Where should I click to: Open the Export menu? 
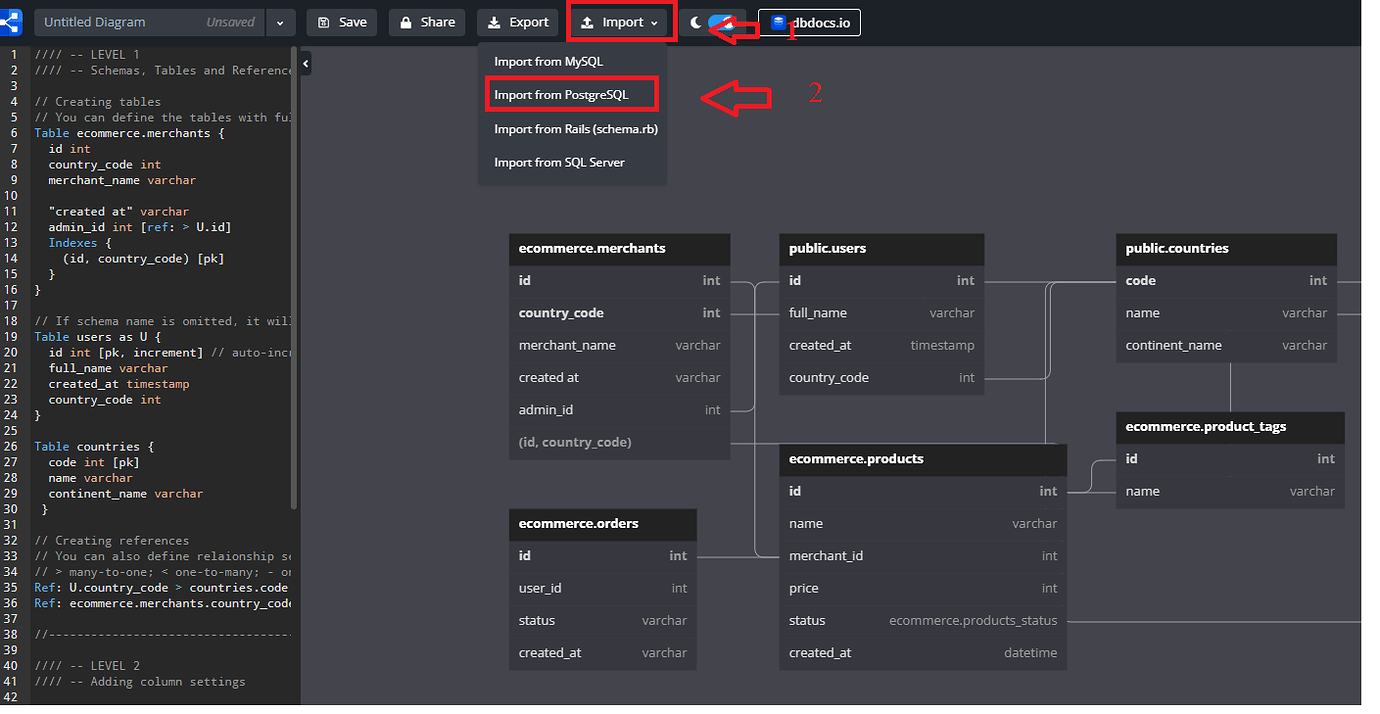pyautogui.click(x=518, y=22)
